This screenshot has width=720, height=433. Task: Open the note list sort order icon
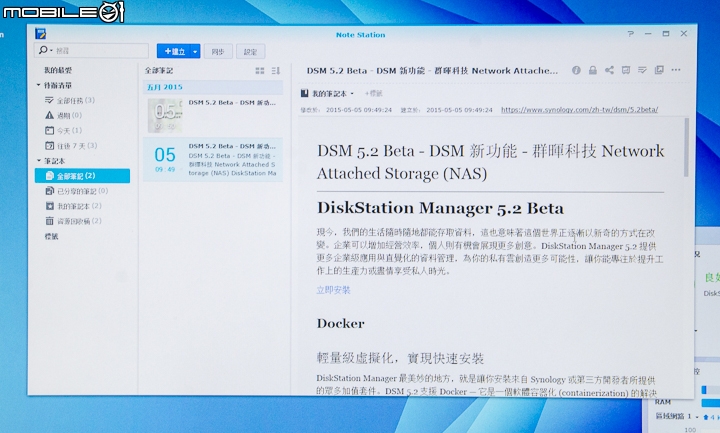276,71
